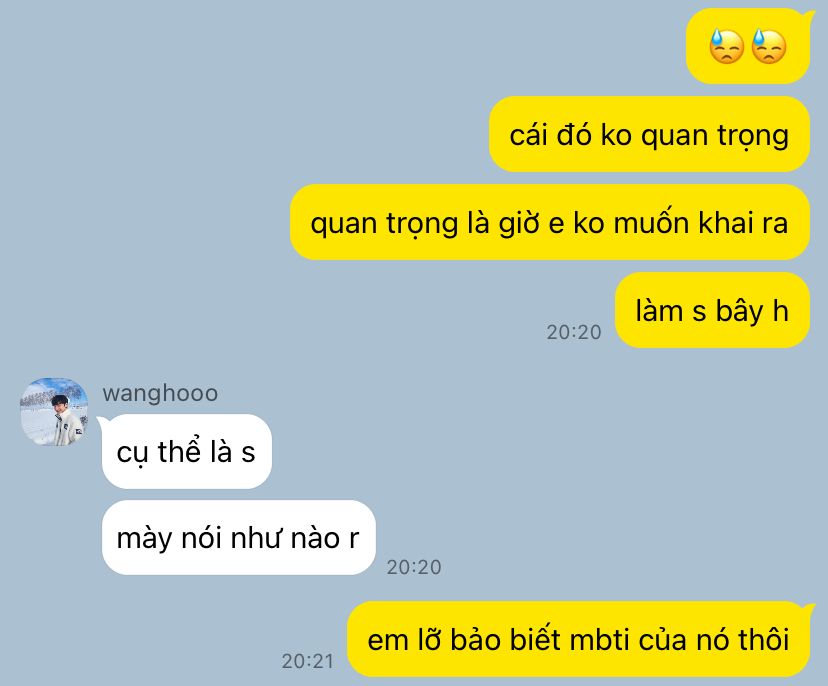Tap the 20:20 timestamp beside "làm s bây h"
Image resolution: width=828 pixels, height=686 pixels.
(x=574, y=332)
